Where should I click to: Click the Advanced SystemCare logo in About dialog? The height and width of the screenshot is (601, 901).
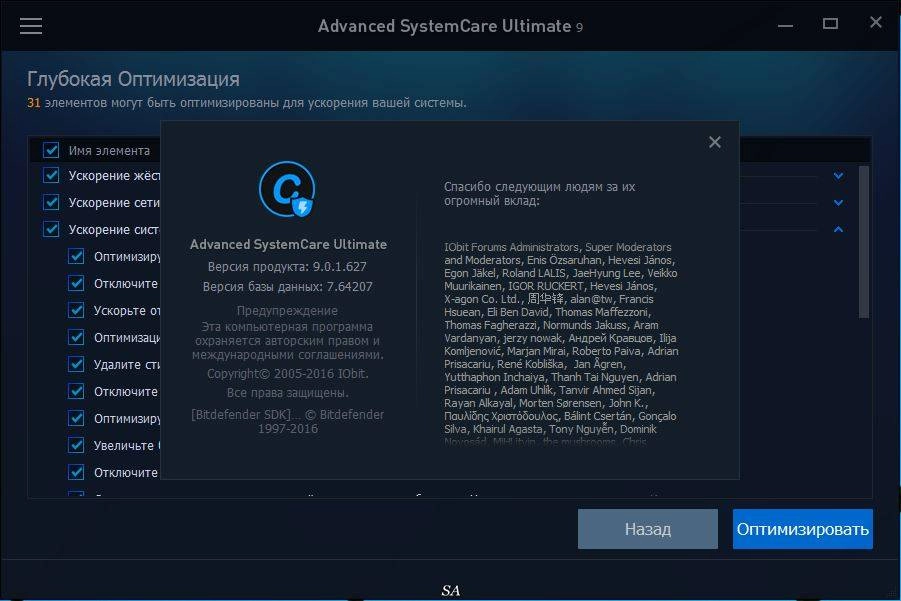287,189
